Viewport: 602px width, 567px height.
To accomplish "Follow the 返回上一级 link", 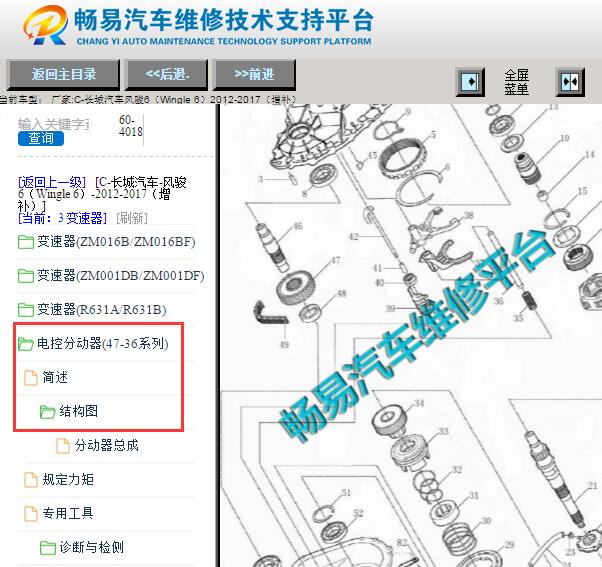I will (52, 182).
